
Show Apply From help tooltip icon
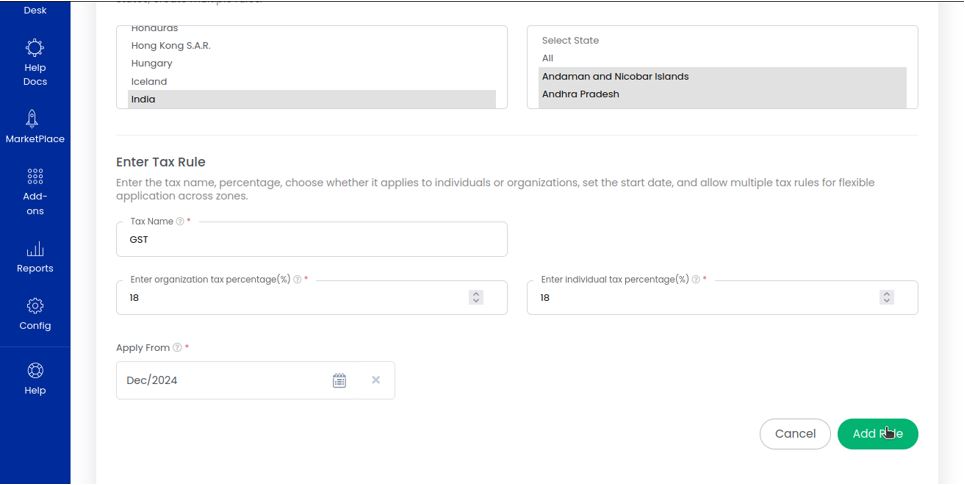click(x=177, y=348)
